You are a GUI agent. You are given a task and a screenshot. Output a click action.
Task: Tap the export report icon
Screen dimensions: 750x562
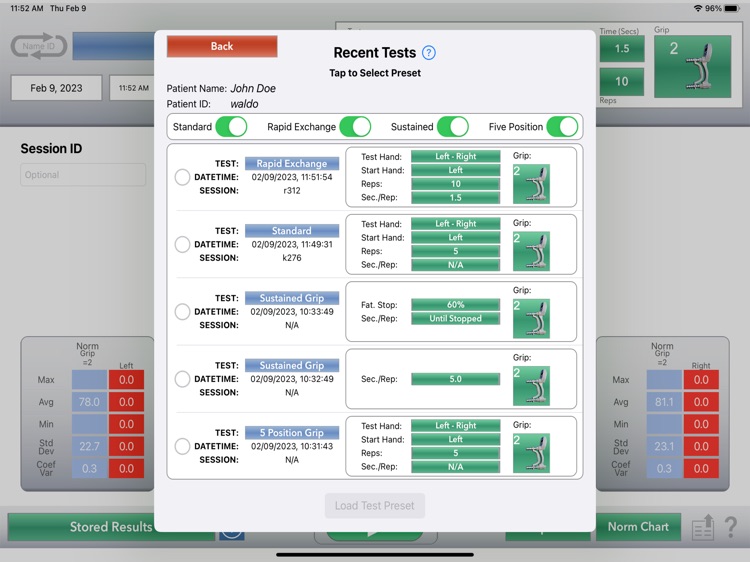703,527
